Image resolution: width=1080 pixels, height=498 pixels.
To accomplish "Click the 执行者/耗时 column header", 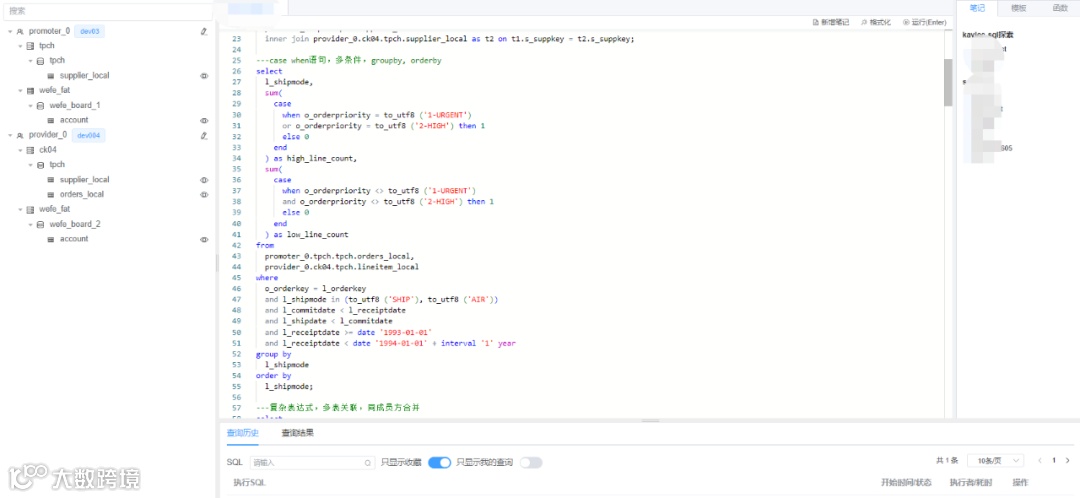I will click(969, 483).
